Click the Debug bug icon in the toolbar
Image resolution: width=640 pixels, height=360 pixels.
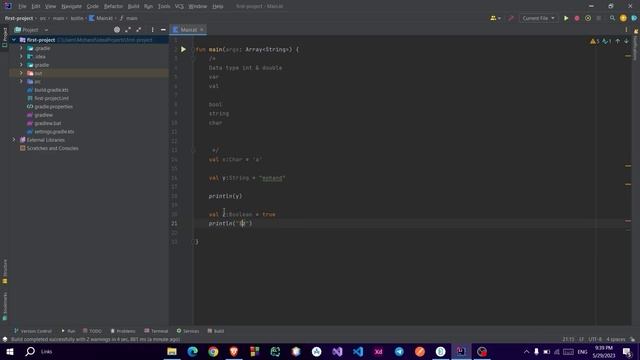[577, 18]
